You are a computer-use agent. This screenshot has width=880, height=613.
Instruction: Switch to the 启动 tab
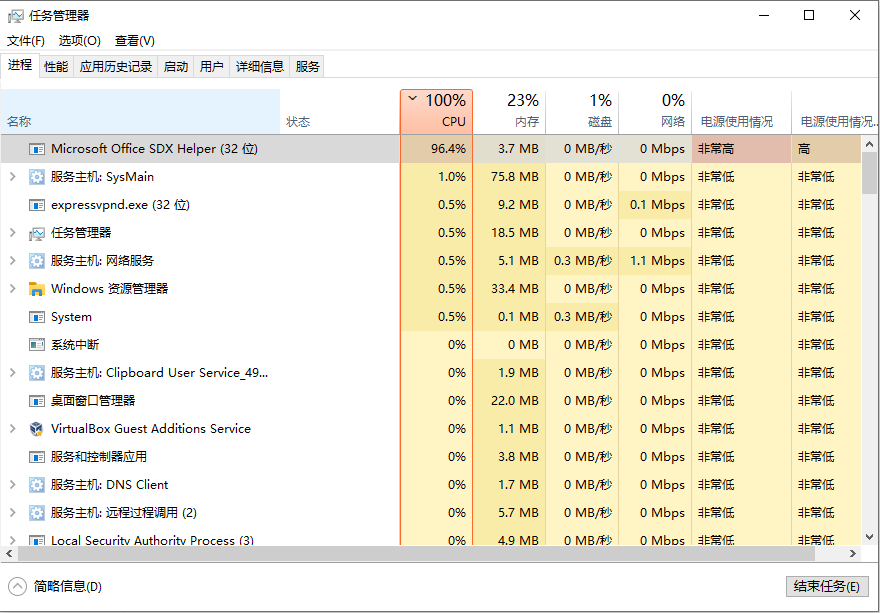pyautogui.click(x=176, y=67)
